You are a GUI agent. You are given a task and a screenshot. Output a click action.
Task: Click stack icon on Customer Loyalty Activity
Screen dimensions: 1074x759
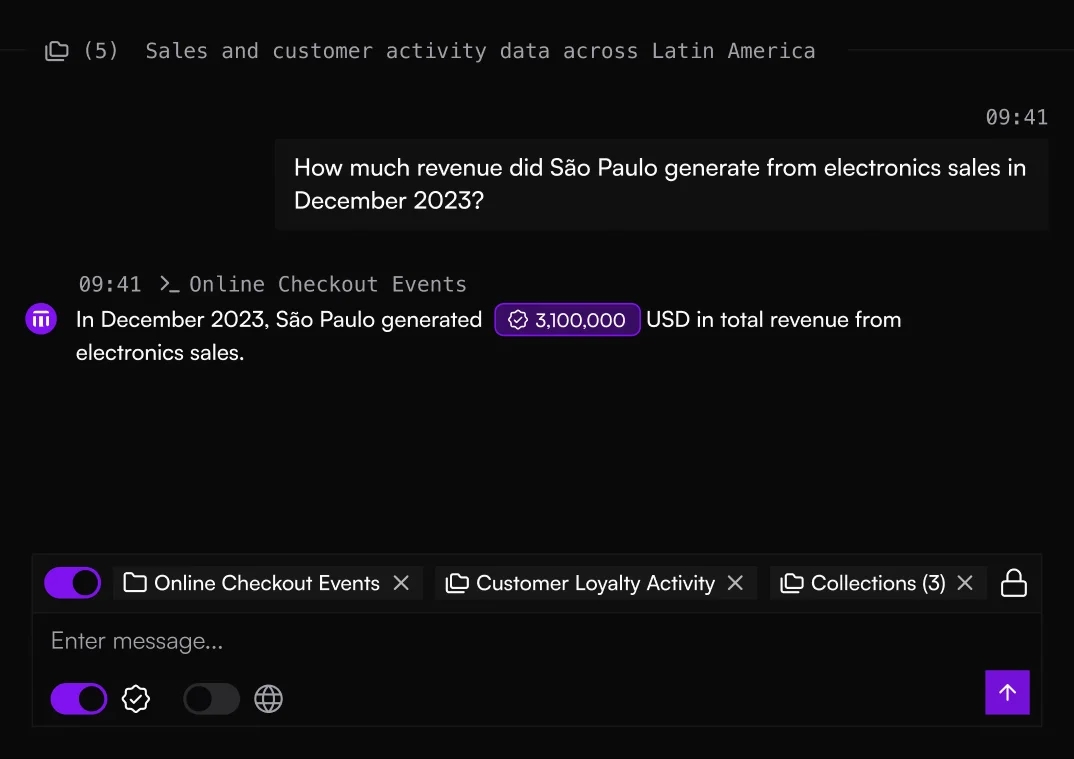[x=457, y=583]
